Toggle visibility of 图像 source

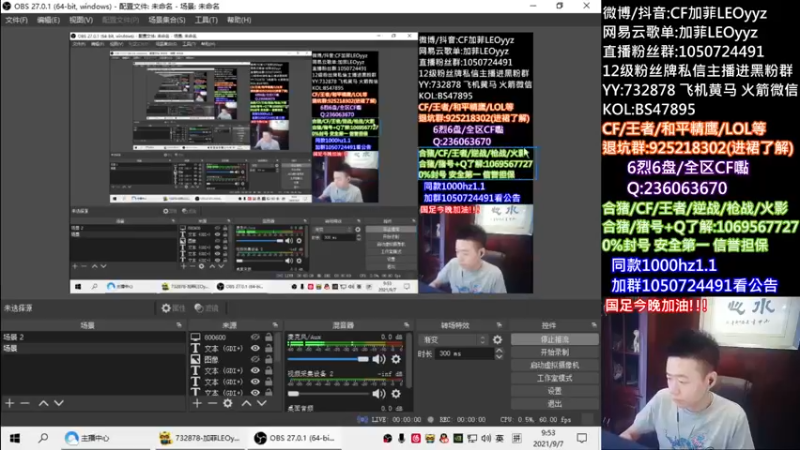(x=255, y=359)
